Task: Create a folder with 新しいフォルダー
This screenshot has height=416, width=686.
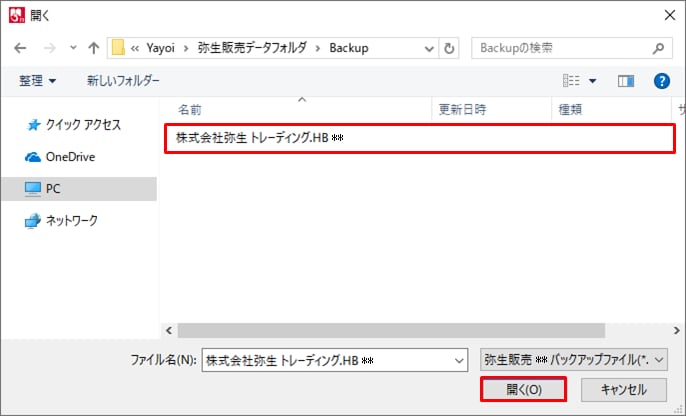Action: click(x=123, y=81)
